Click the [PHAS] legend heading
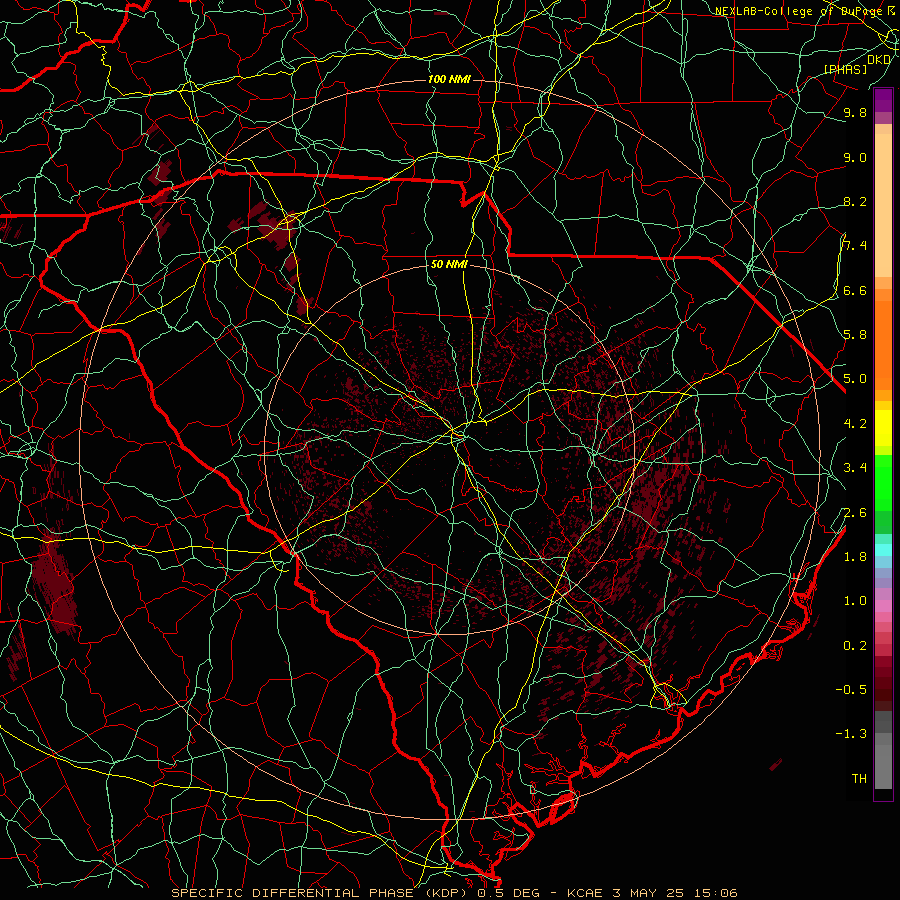900x900 pixels. [x=845, y=69]
